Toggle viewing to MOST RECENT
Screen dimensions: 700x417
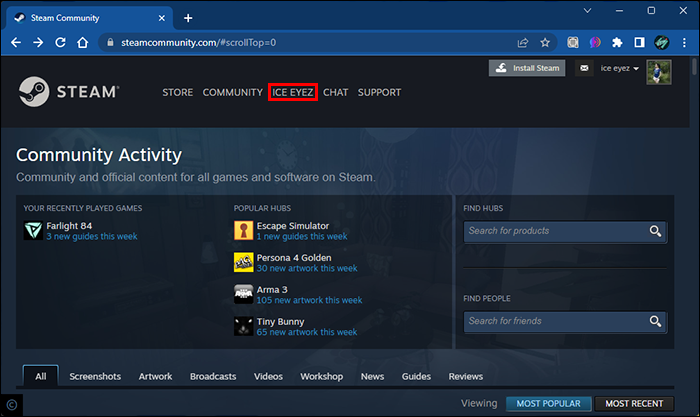634,404
